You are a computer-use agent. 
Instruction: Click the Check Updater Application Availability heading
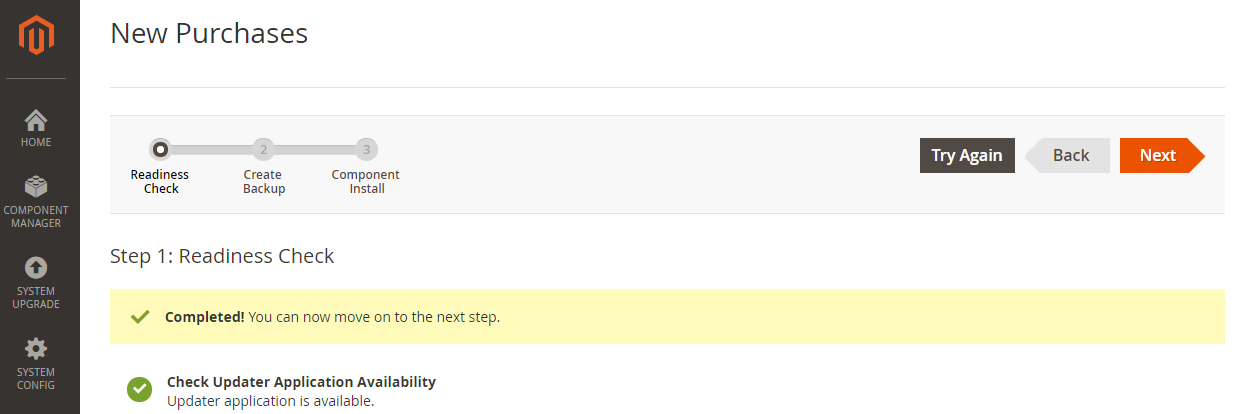pos(301,382)
